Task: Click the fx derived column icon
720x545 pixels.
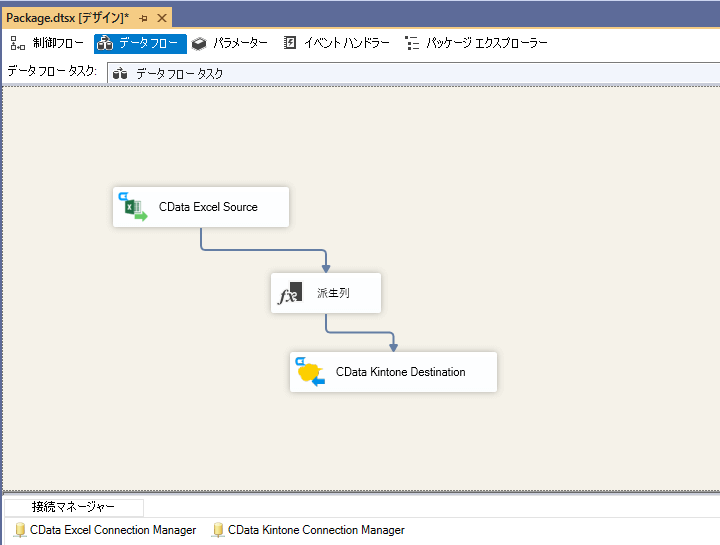Action: pos(290,293)
